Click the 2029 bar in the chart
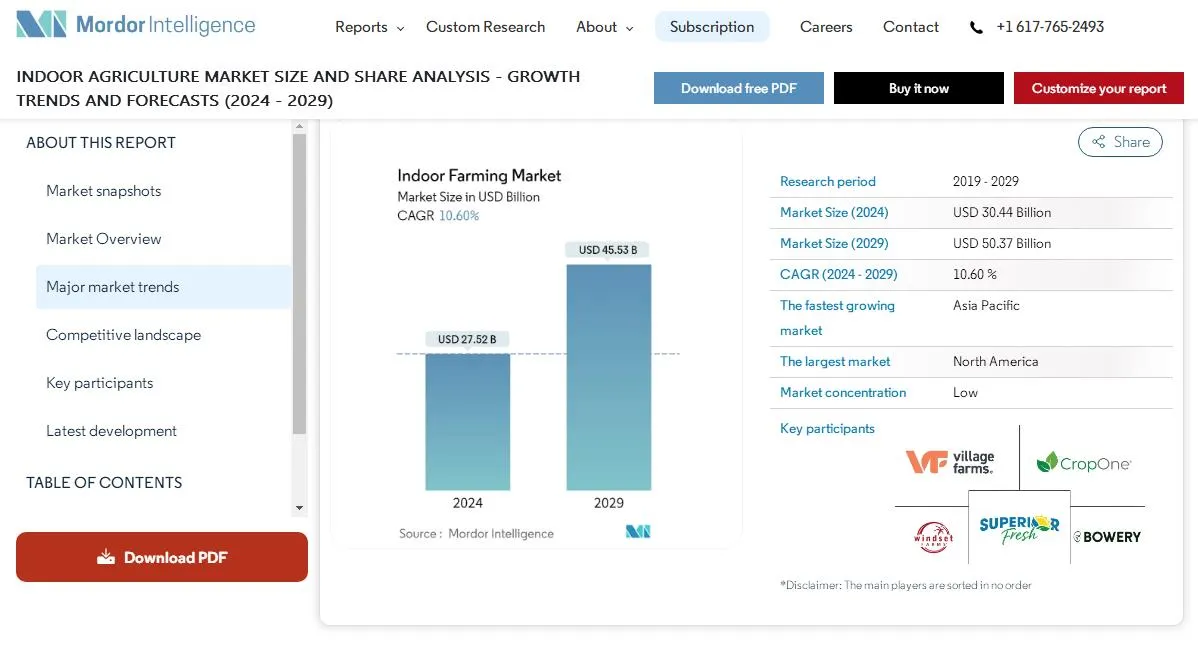The width and height of the screenshot is (1198, 648). [x=608, y=377]
